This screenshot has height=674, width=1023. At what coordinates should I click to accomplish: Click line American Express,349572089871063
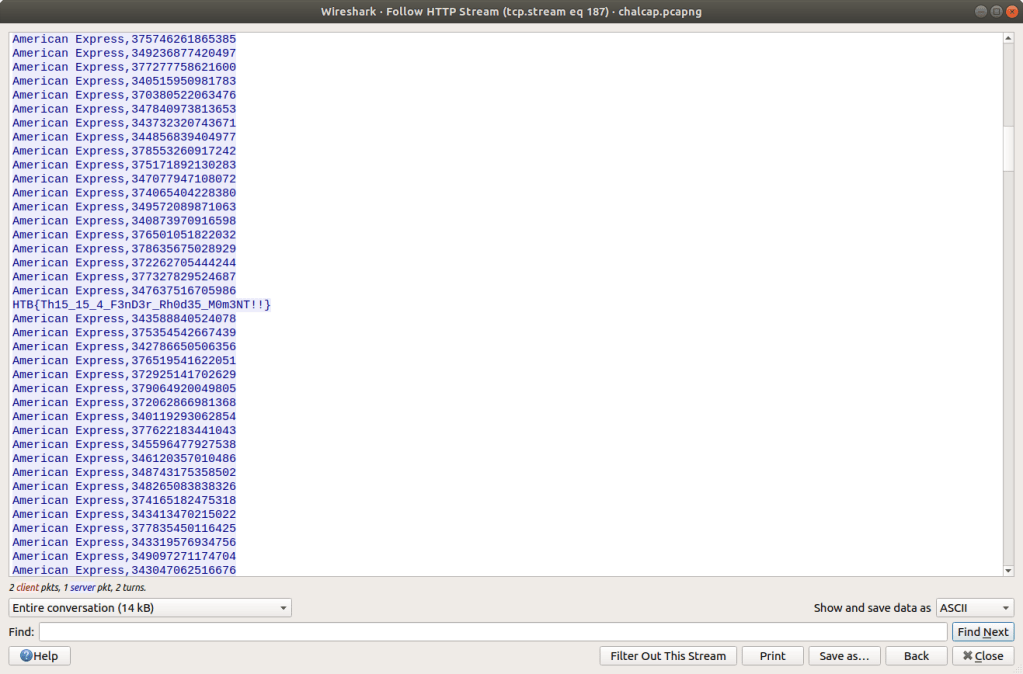point(124,207)
